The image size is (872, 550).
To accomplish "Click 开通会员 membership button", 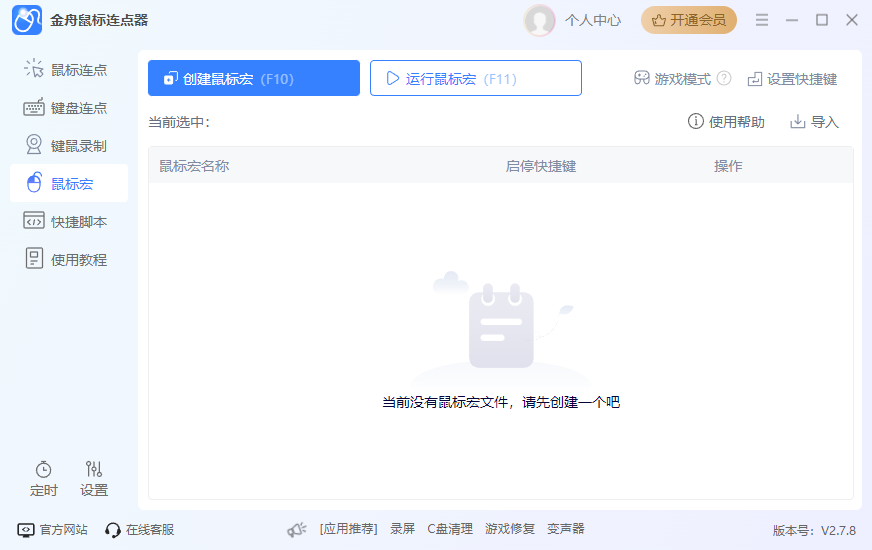I will coord(688,20).
